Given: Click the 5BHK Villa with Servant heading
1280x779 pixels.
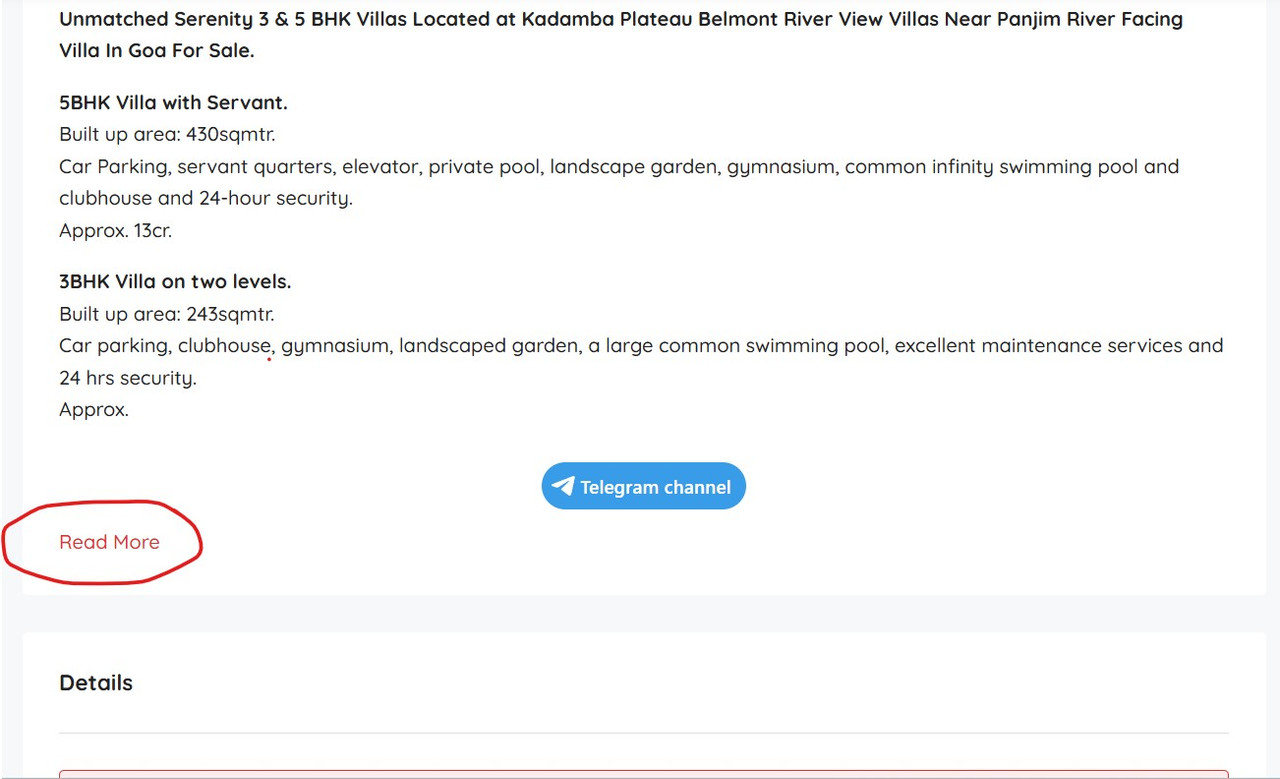Looking at the screenshot, I should (x=173, y=102).
